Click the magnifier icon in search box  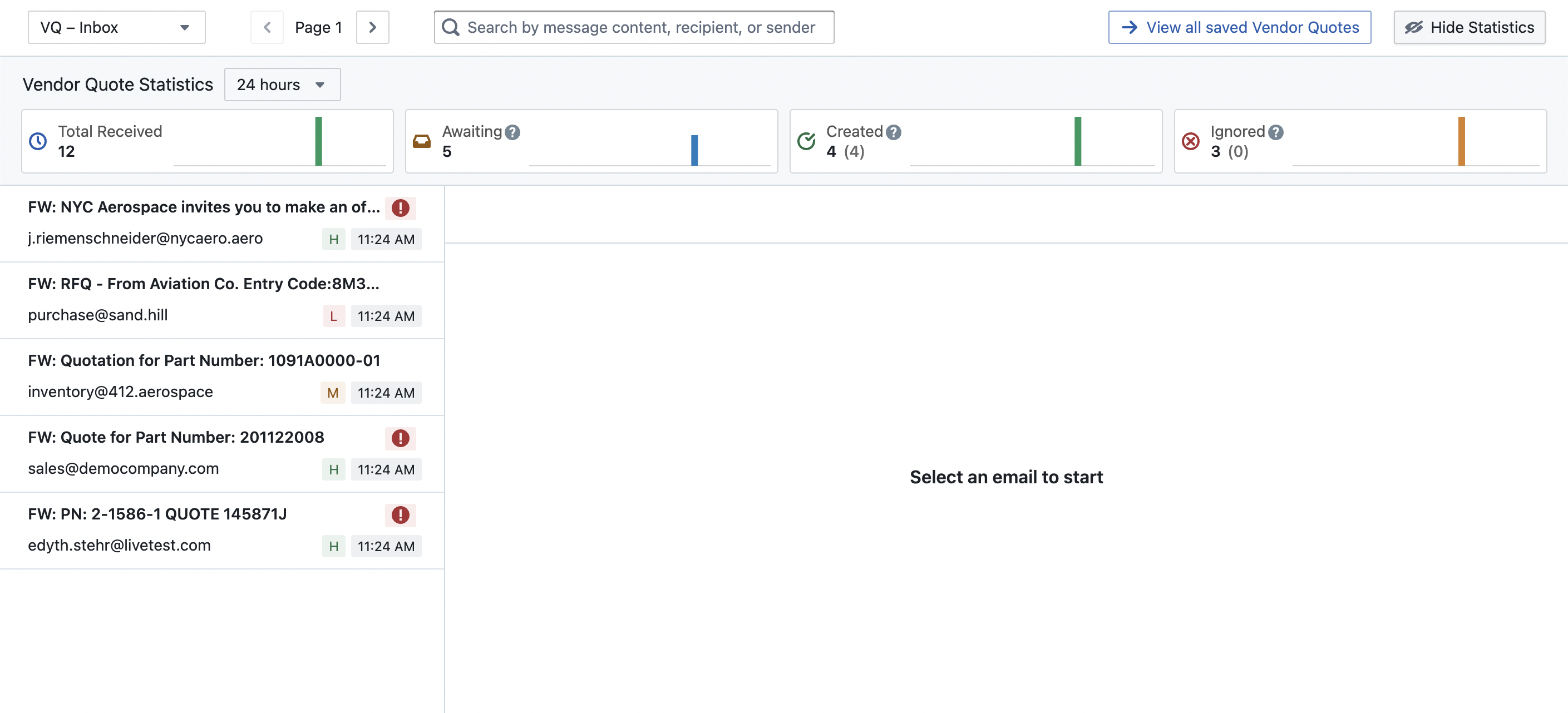tap(451, 27)
